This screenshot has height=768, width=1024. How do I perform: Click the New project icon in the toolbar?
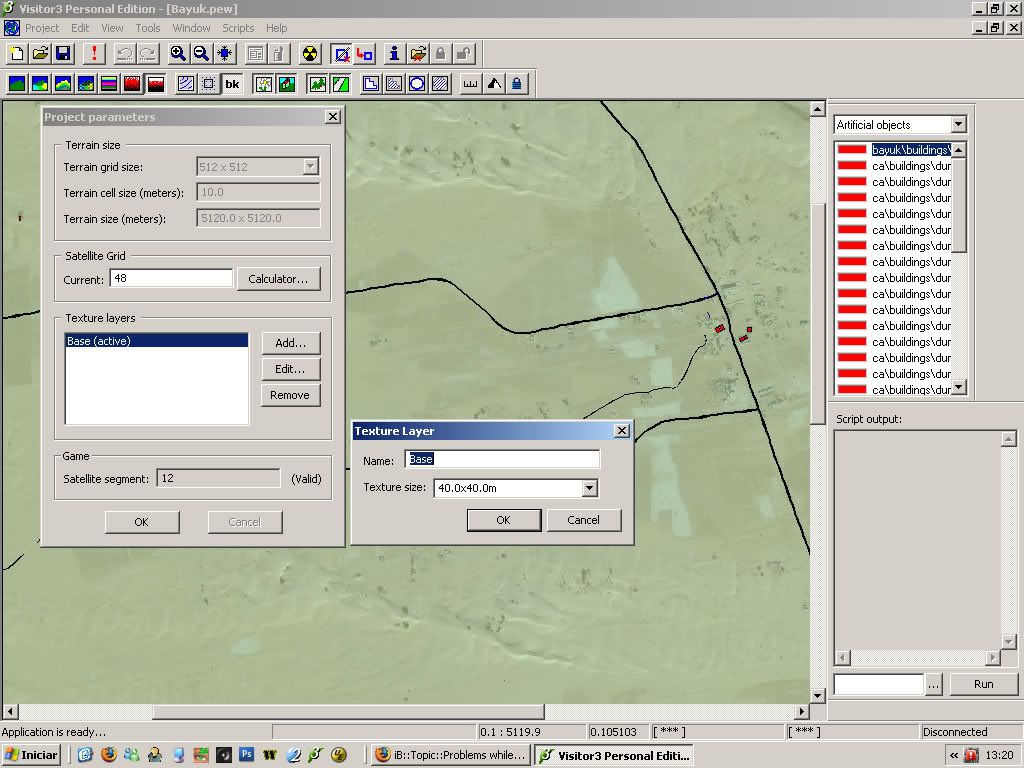17,54
